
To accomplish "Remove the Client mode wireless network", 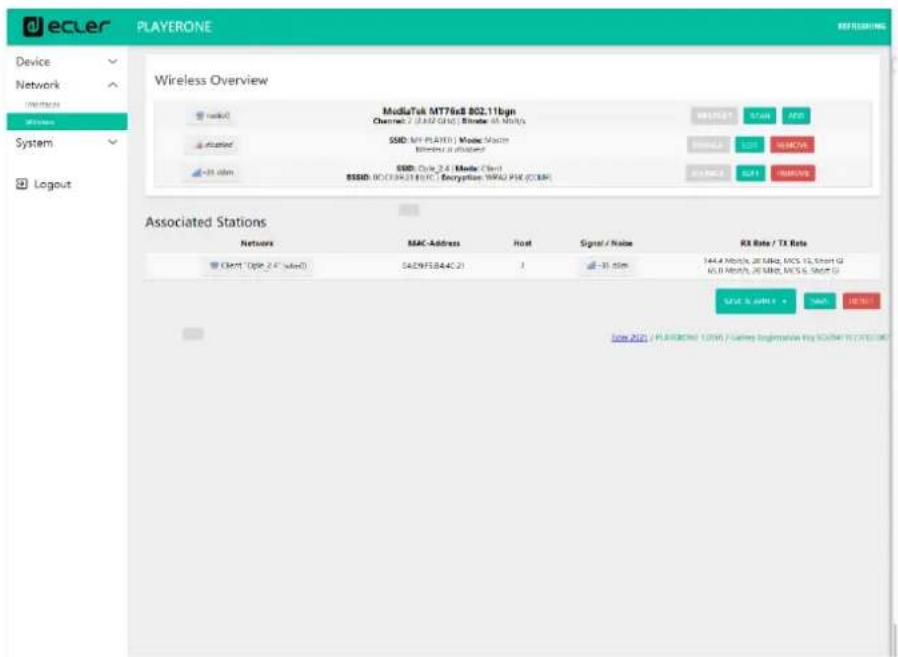I will [793, 173].
